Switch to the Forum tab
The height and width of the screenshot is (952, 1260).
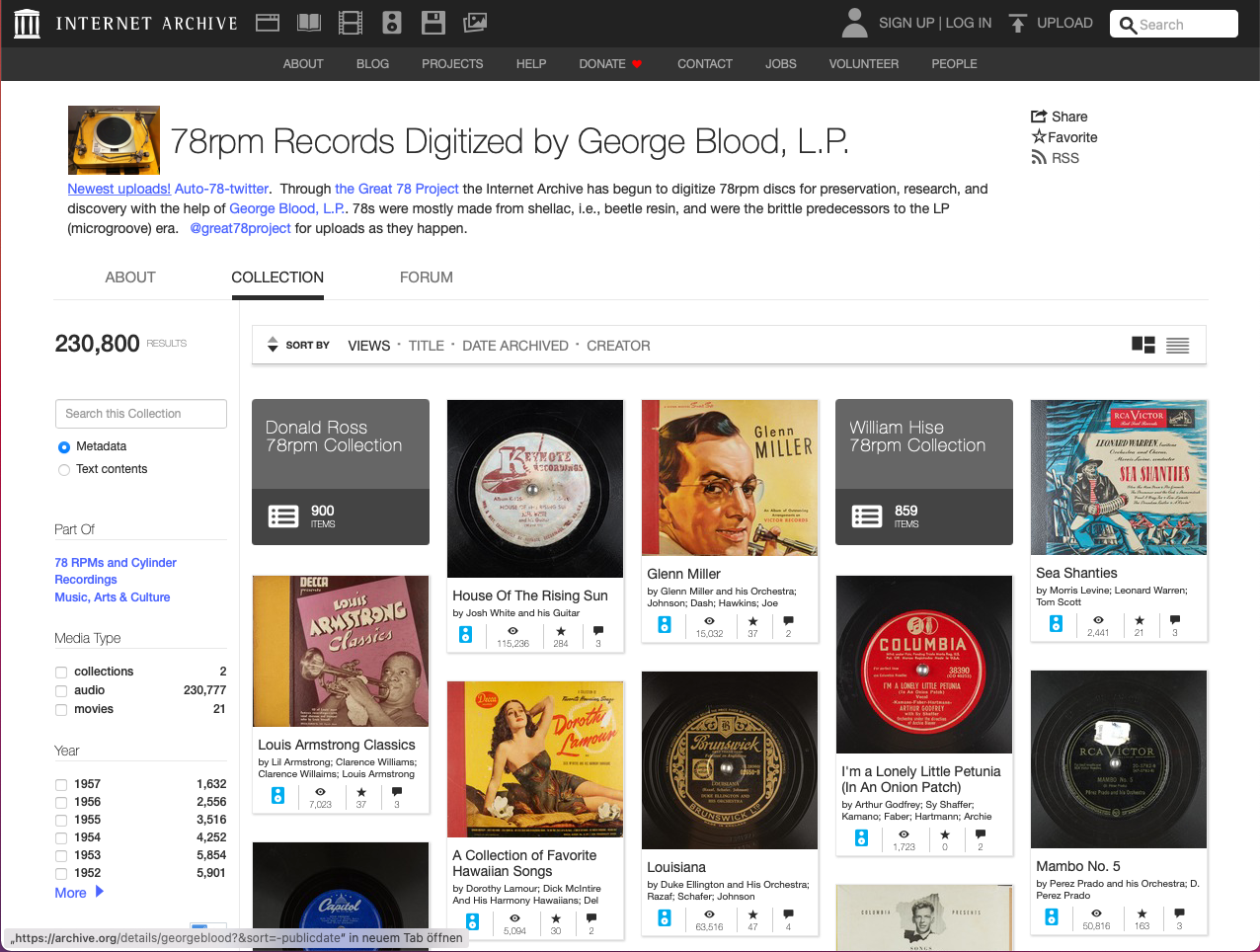(x=426, y=278)
